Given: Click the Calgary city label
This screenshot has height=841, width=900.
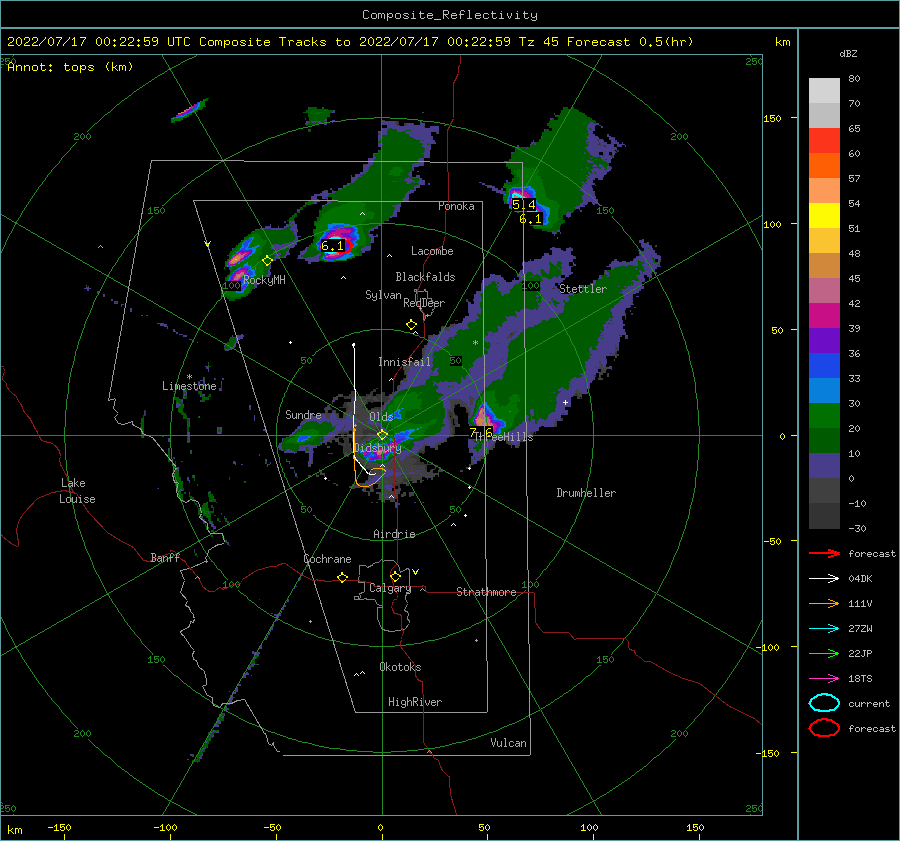Looking at the screenshot, I should tap(390, 588).
